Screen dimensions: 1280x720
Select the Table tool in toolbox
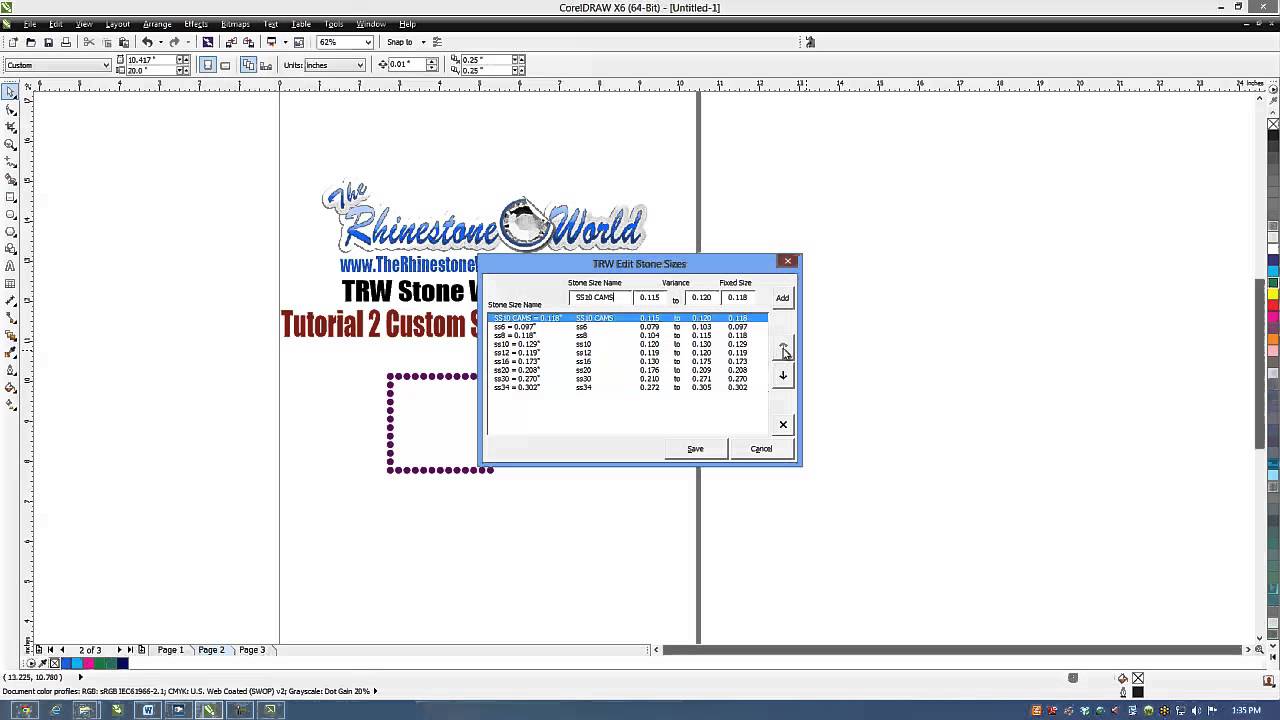click(x=10, y=284)
